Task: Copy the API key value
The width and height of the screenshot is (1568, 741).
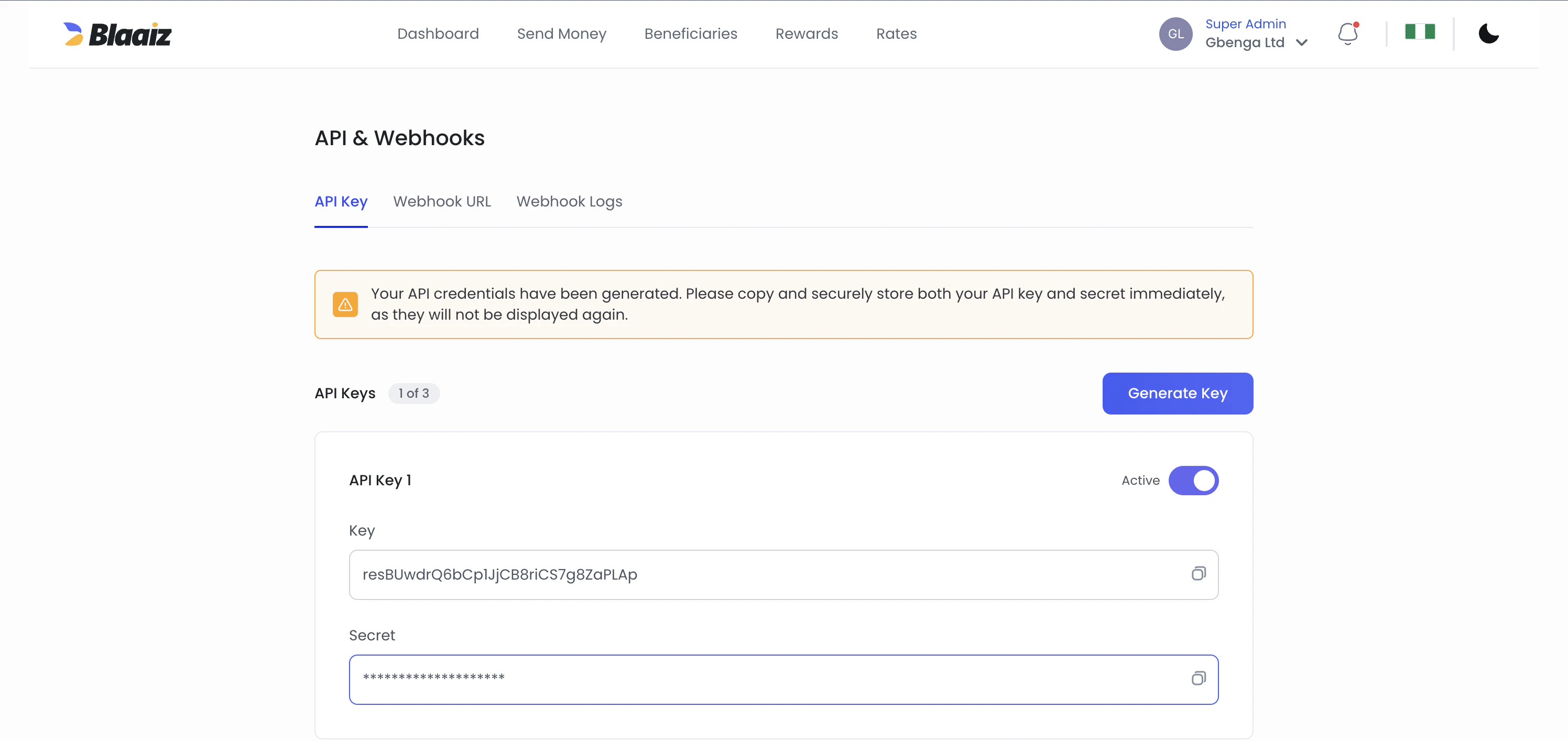Action: (1198, 573)
